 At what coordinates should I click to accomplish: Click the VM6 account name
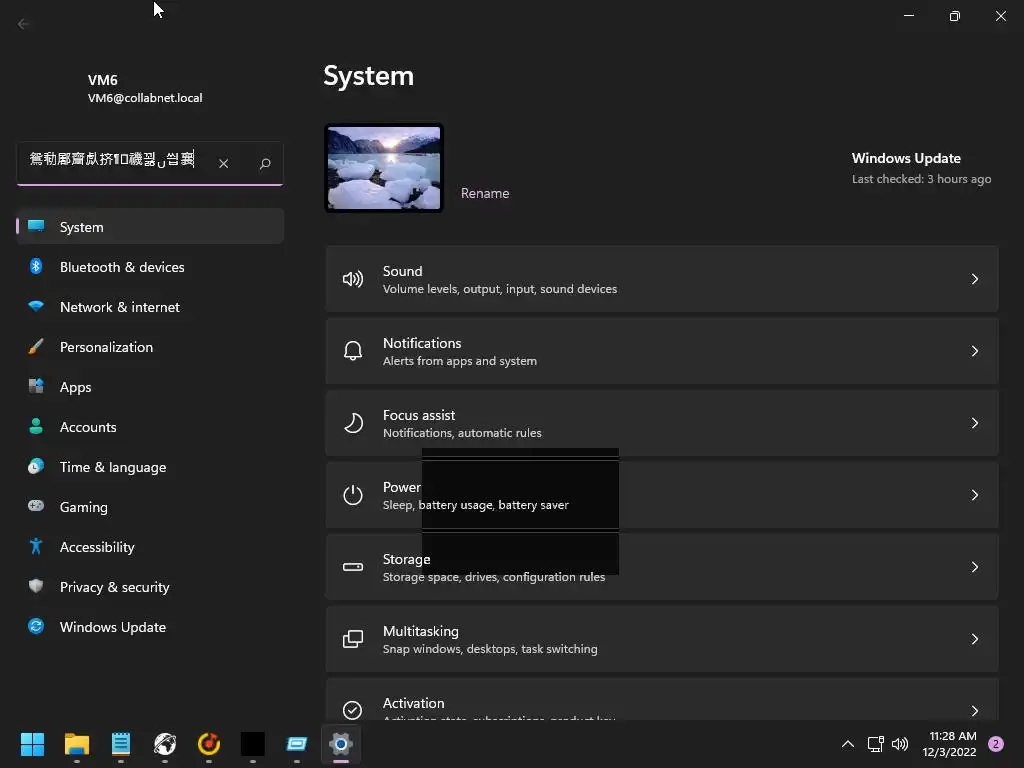point(103,80)
